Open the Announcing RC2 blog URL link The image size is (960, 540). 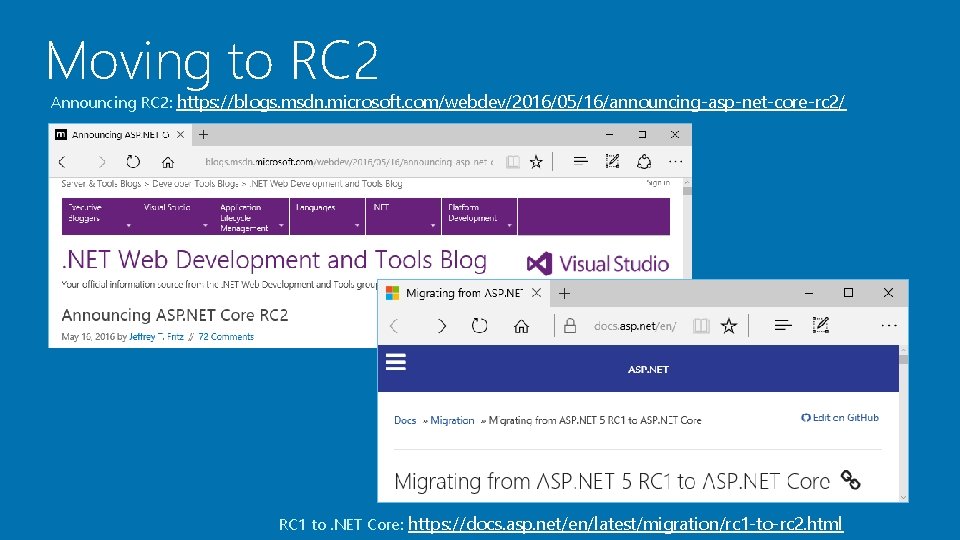[511, 102]
